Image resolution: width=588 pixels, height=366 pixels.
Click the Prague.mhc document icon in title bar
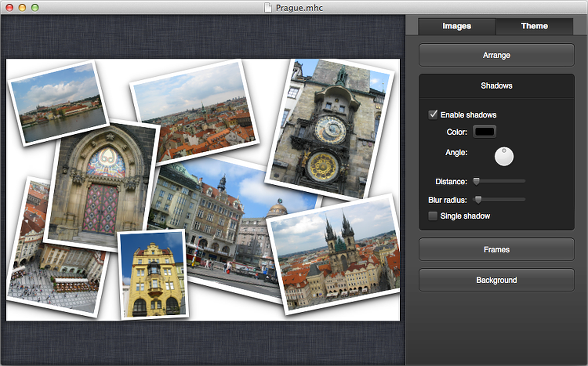point(268,8)
